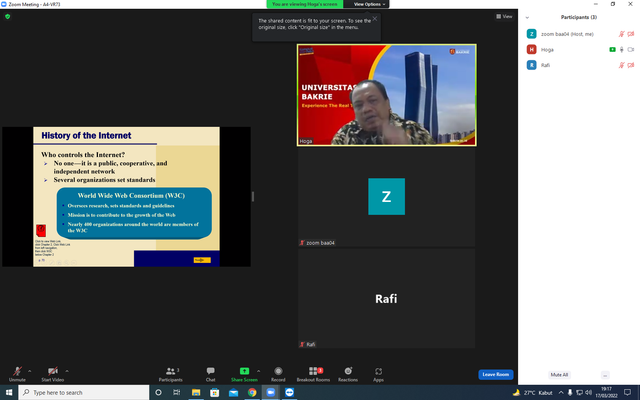Open the Windows Start menu
Image resolution: width=640 pixels, height=400 pixels.
[9, 392]
